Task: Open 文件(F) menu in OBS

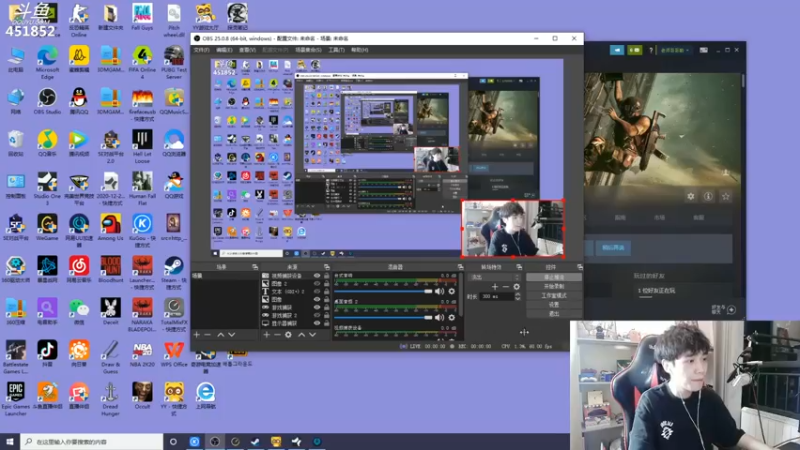Action: click(202, 50)
